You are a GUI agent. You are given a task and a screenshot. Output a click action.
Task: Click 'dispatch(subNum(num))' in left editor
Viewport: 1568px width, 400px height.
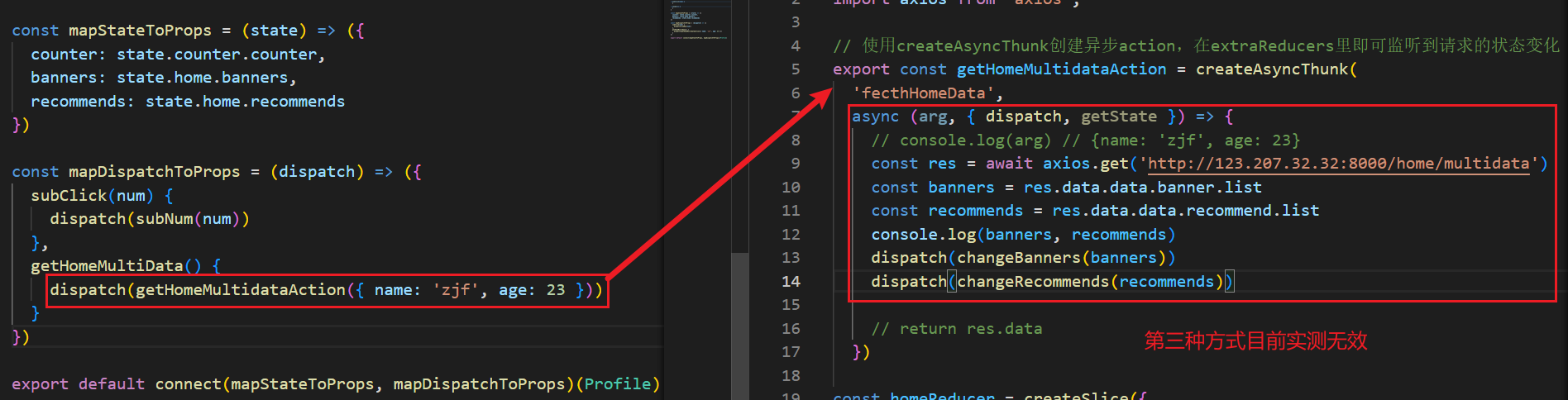coord(149,219)
